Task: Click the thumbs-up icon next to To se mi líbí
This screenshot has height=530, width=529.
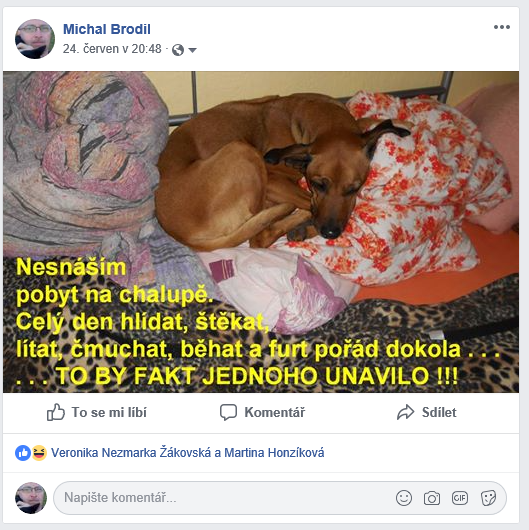Action: coord(55,412)
